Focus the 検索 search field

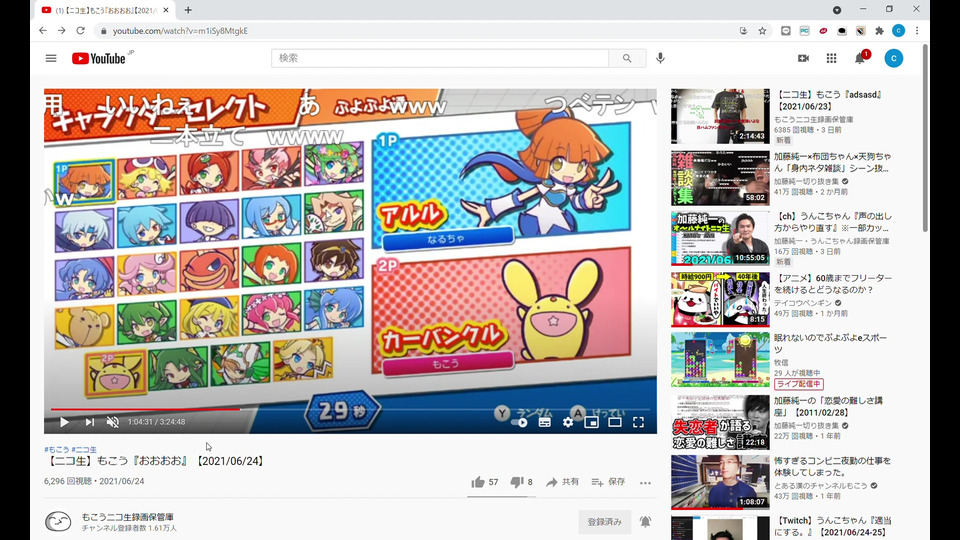click(440, 58)
